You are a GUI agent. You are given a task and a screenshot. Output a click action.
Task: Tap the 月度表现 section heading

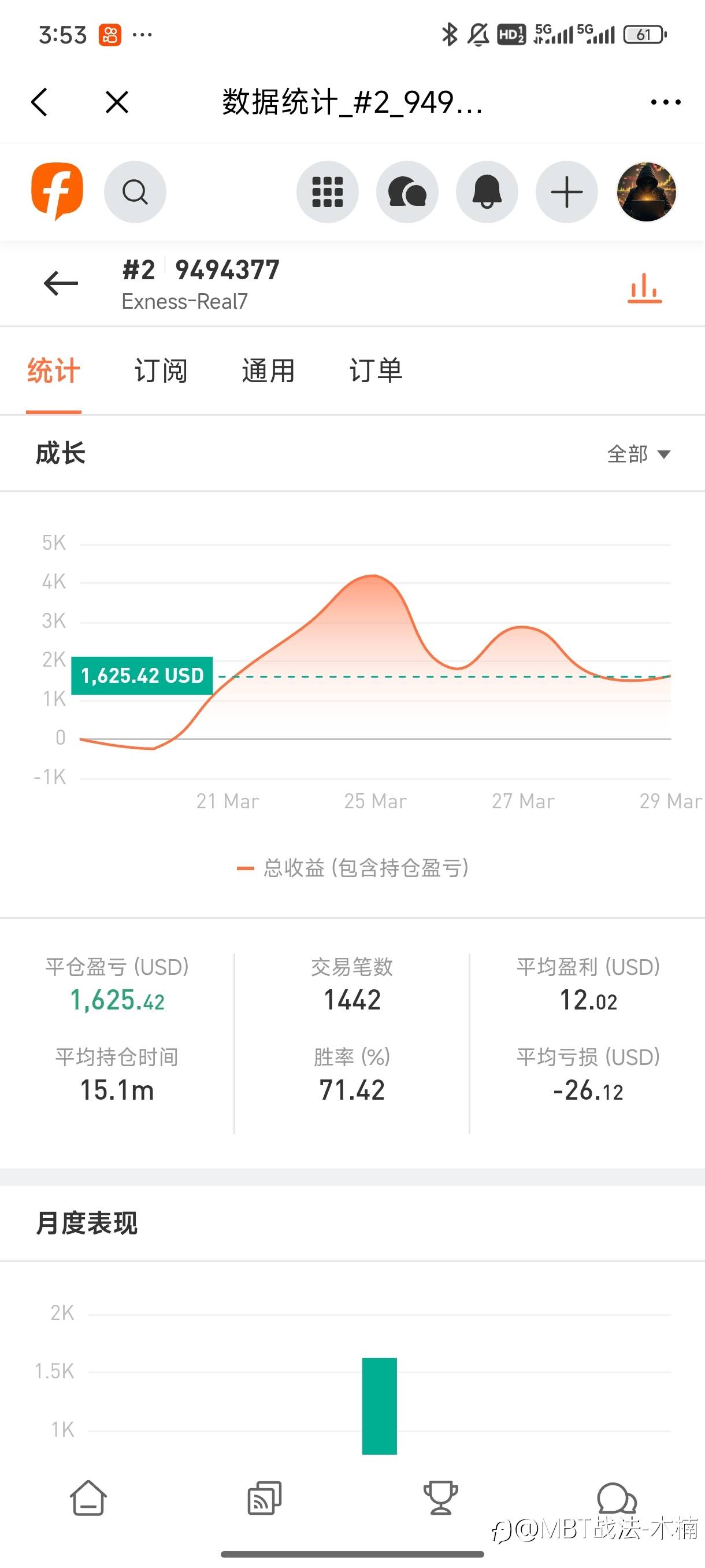86,1223
